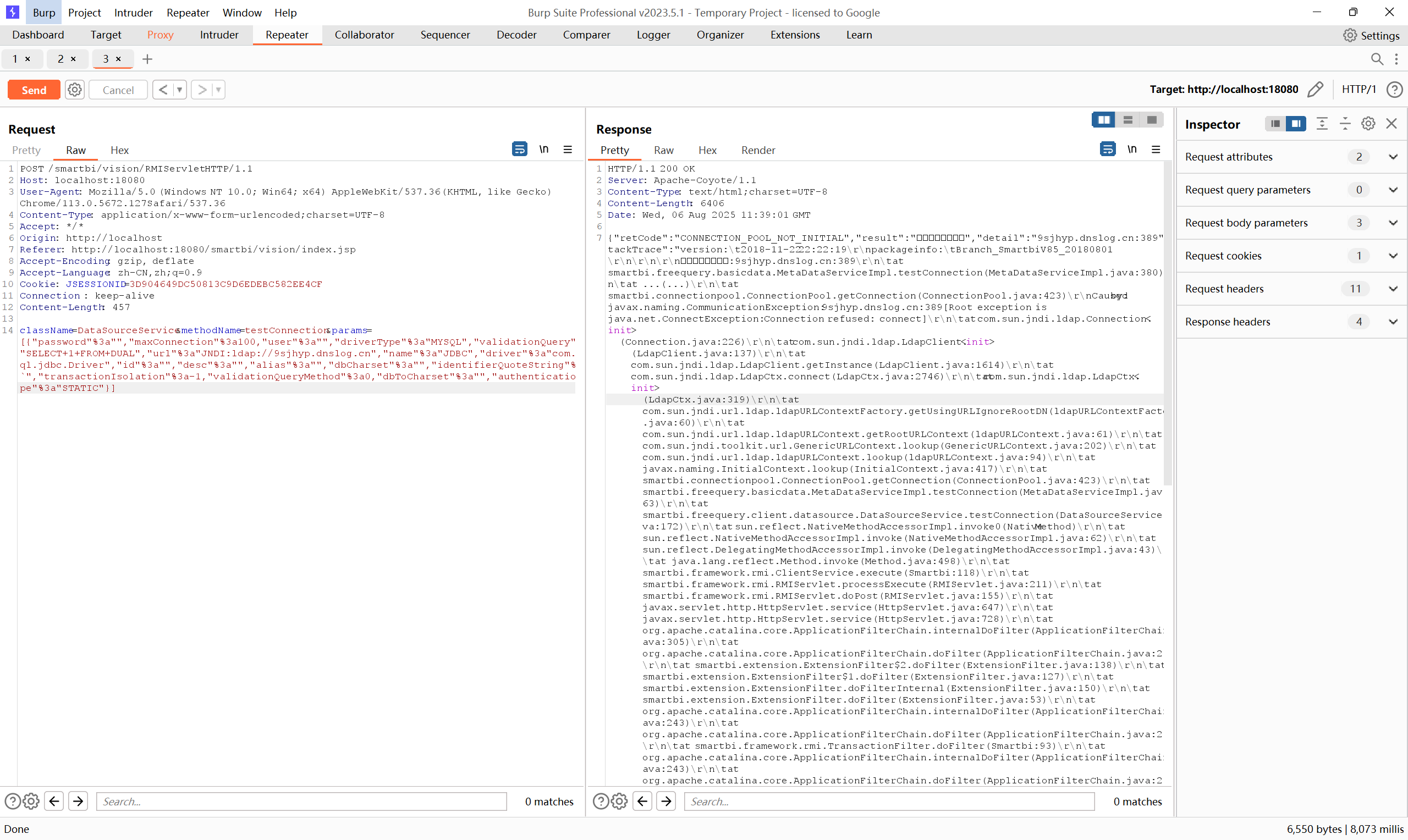This screenshot has width=1408, height=840.
Task: Open history dropdown next to back arrow
Action: coord(179,90)
